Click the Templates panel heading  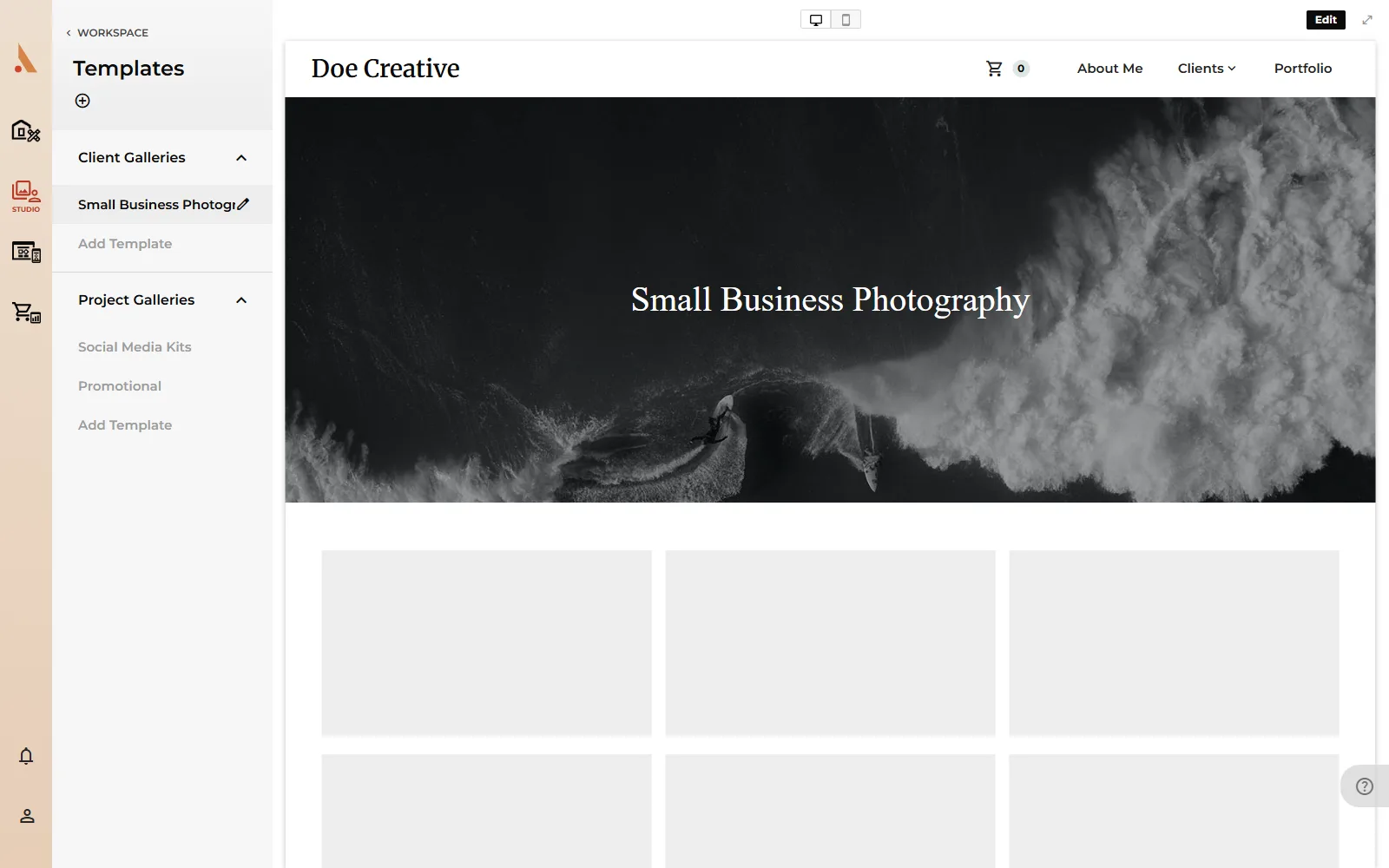pyautogui.click(x=128, y=69)
